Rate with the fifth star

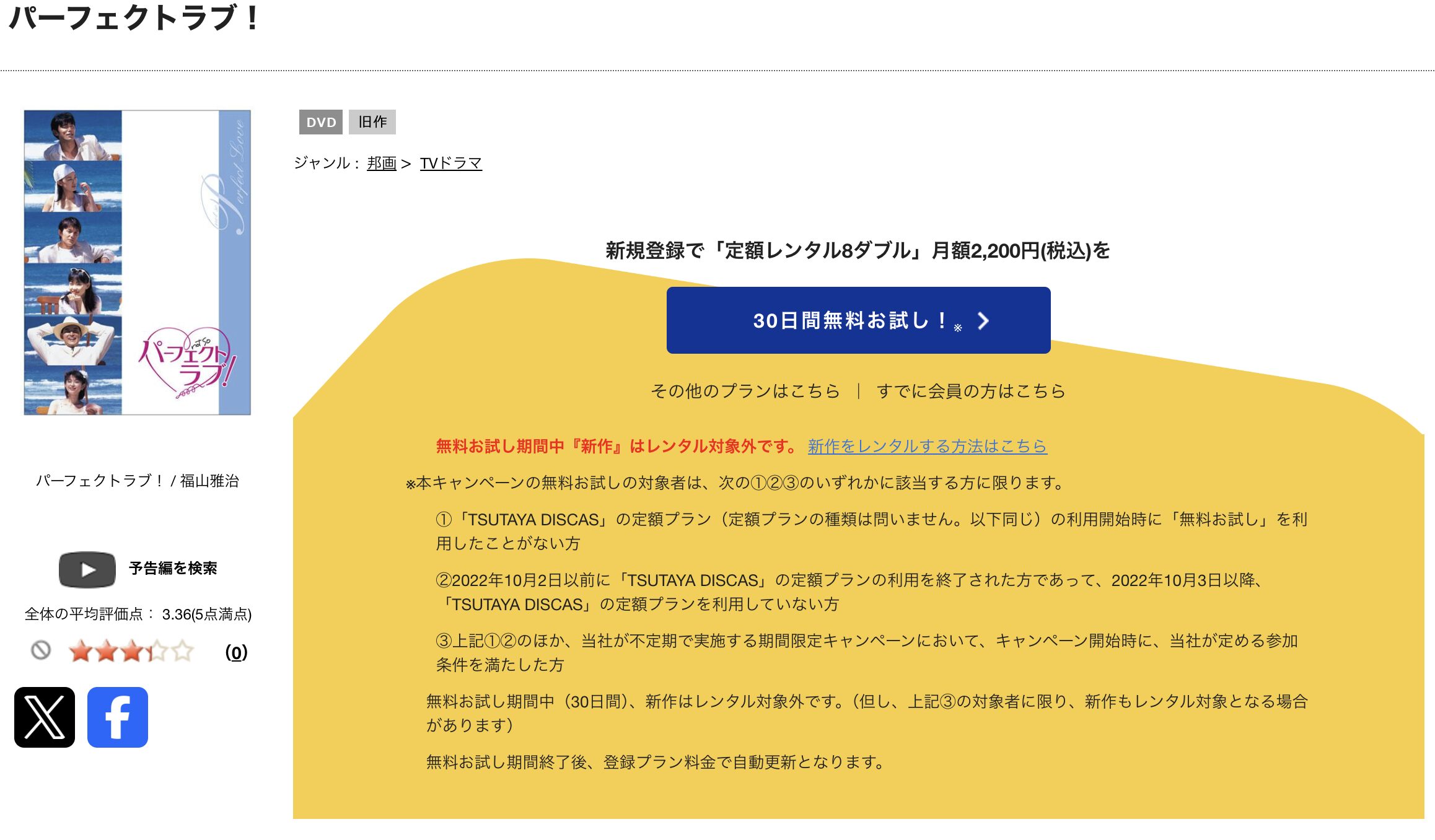point(183,651)
